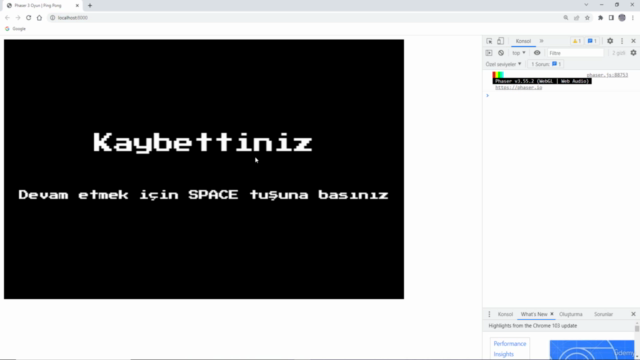Toggle the browser side panel icon

point(611,18)
